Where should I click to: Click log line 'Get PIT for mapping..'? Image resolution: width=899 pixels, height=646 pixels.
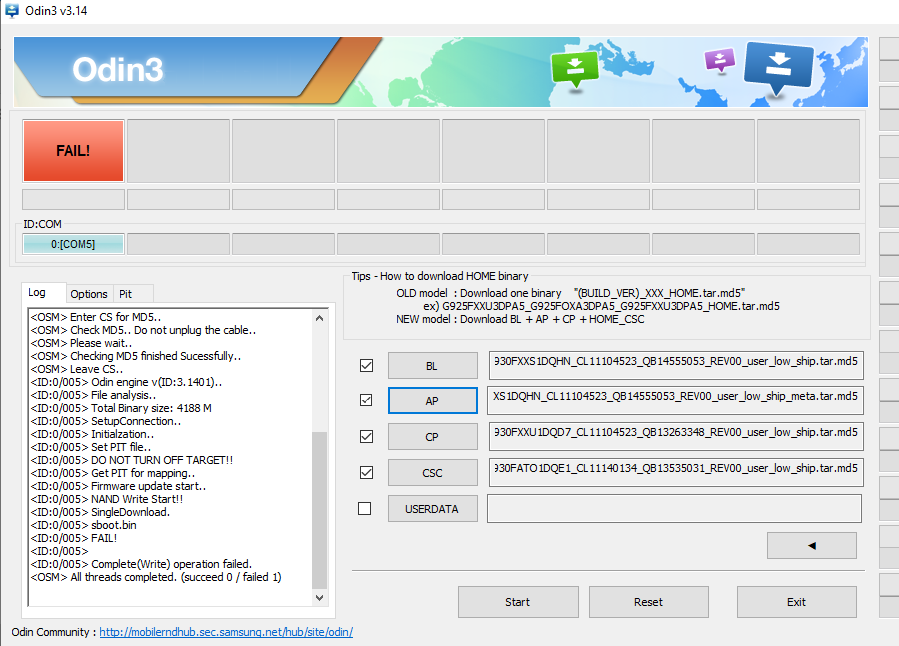(x=113, y=473)
